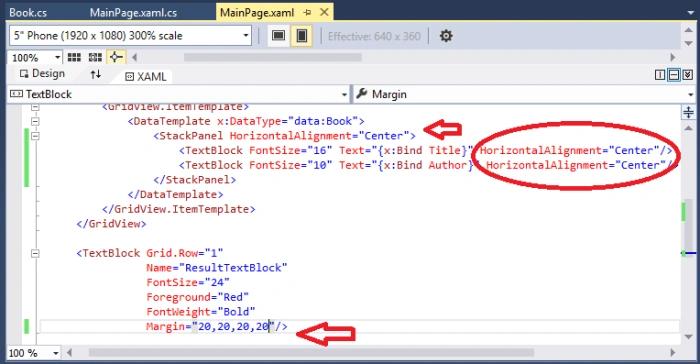This screenshot has width=700, height=364.
Task: Click the editor split handle icon
Action: 688,112
